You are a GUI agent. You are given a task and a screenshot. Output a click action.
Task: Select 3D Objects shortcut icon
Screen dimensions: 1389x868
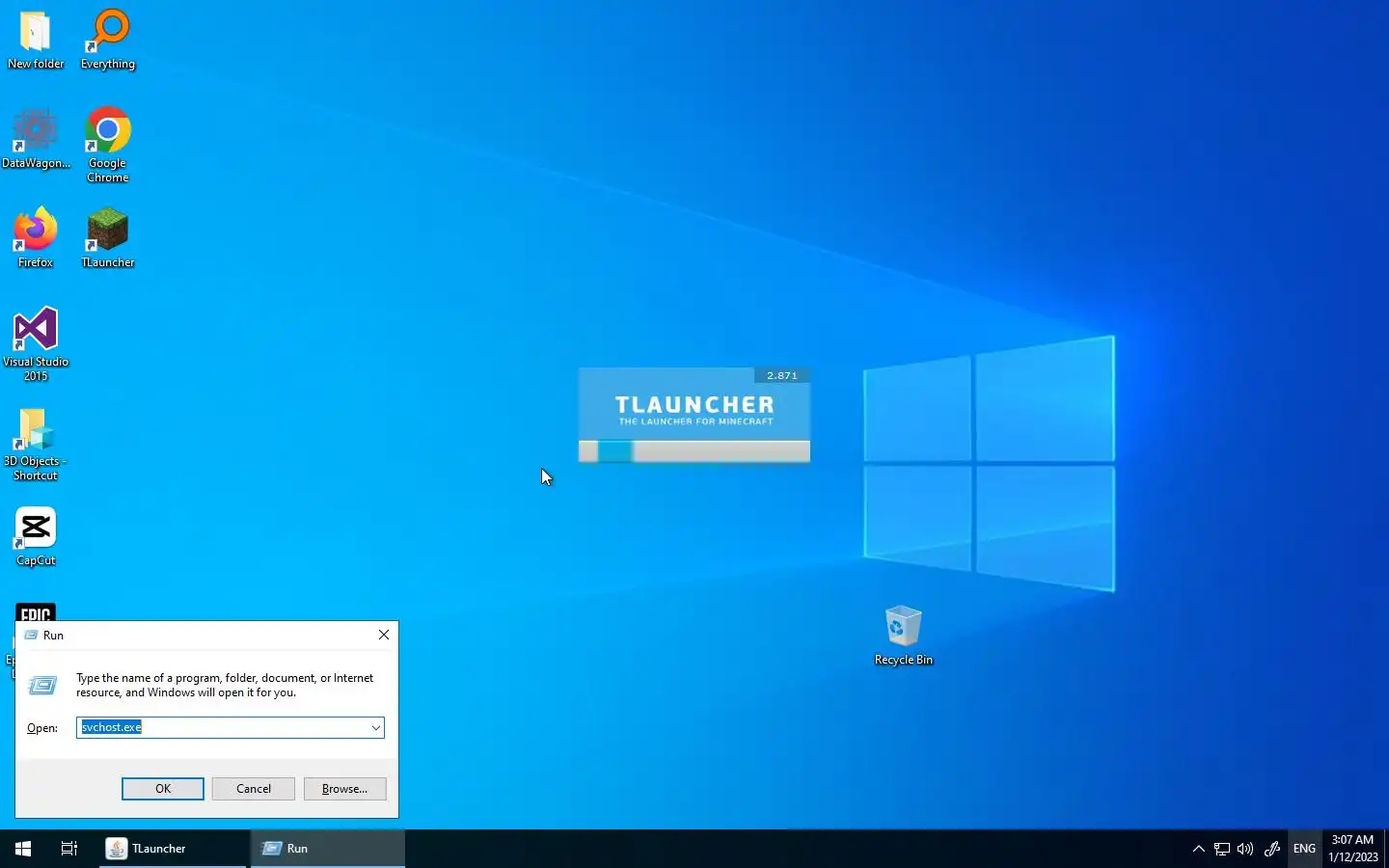click(36, 445)
